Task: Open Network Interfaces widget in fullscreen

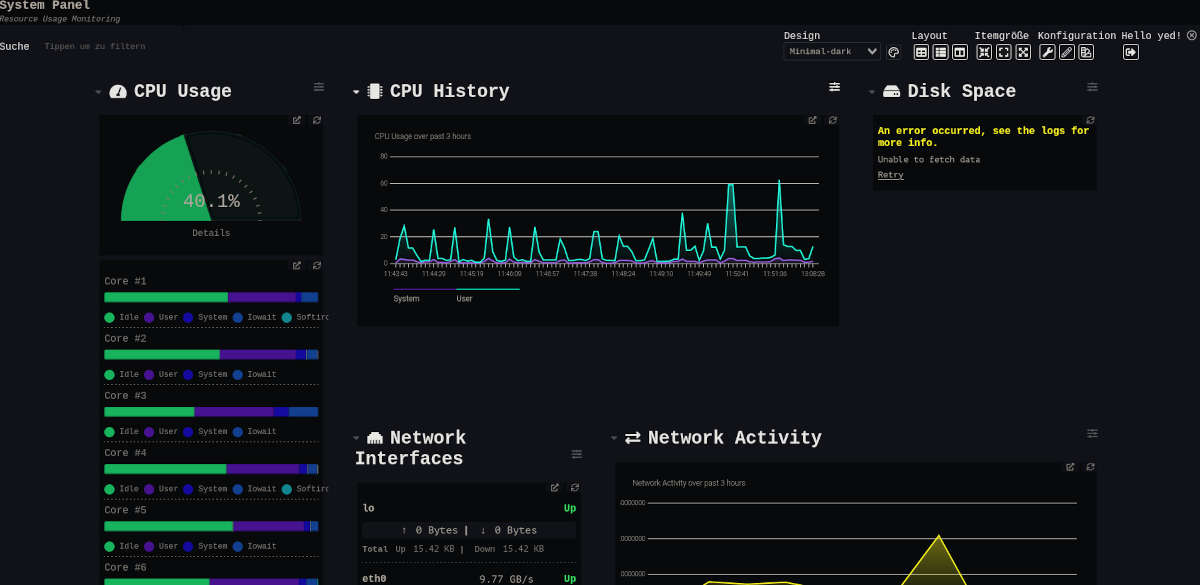Action: pos(555,488)
